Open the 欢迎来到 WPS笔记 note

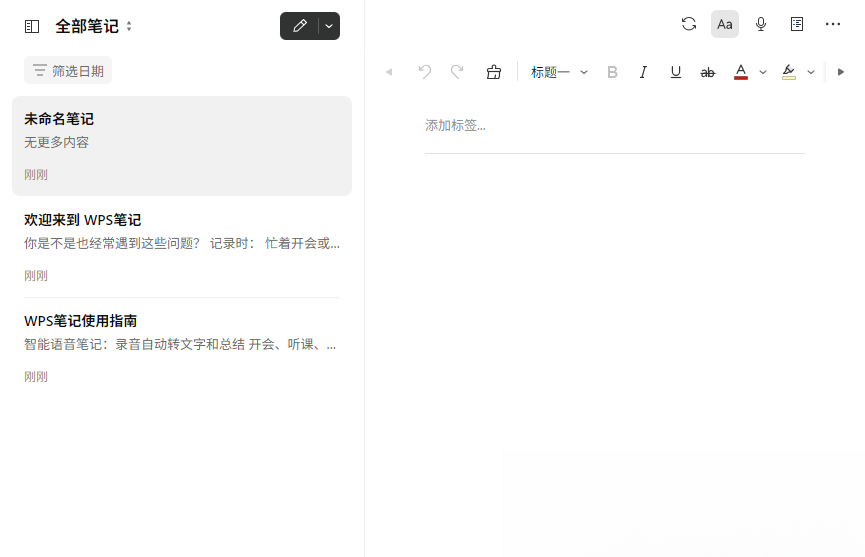pyautogui.click(x=182, y=247)
